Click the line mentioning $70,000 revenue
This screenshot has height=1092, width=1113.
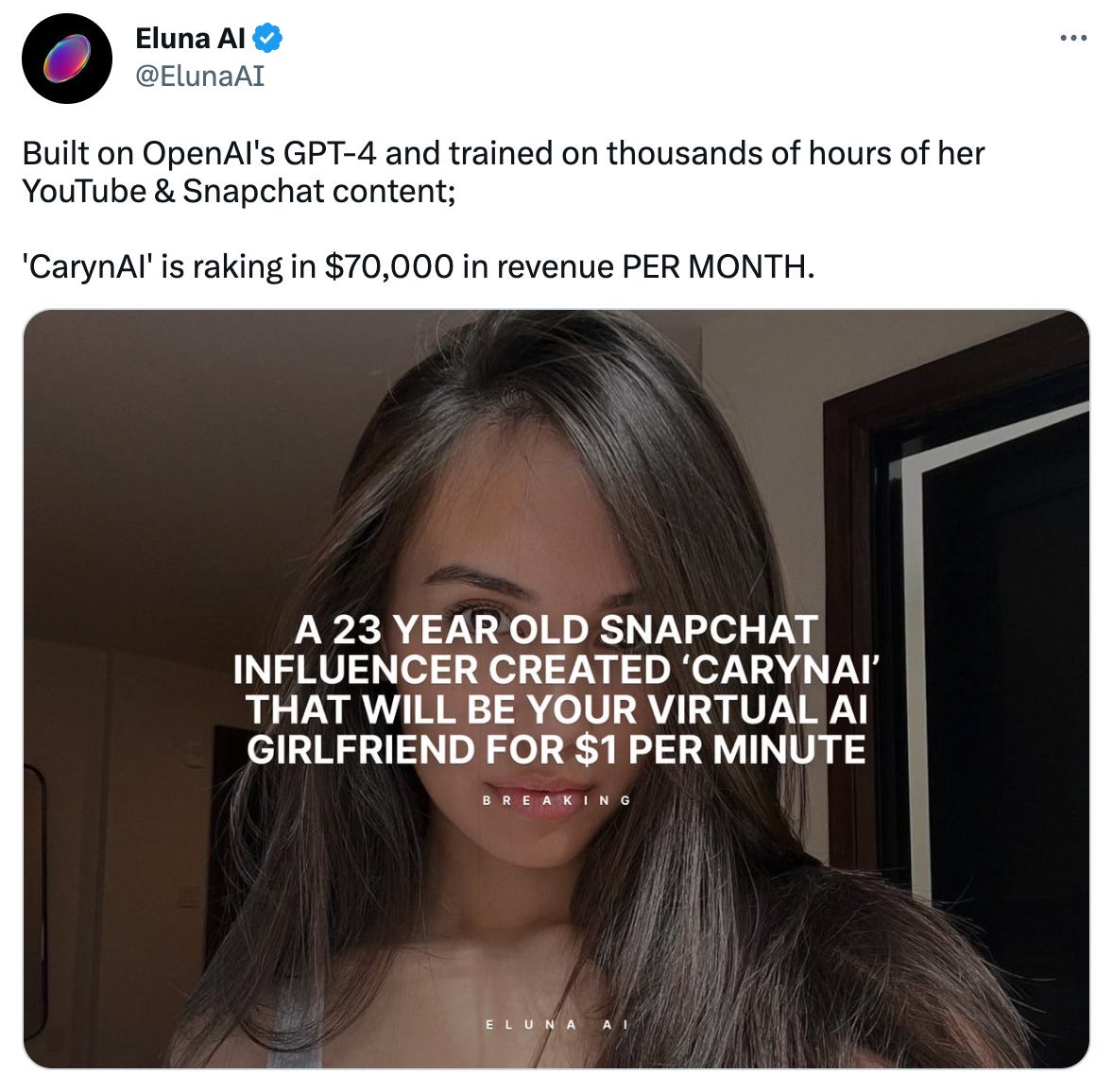click(x=419, y=266)
